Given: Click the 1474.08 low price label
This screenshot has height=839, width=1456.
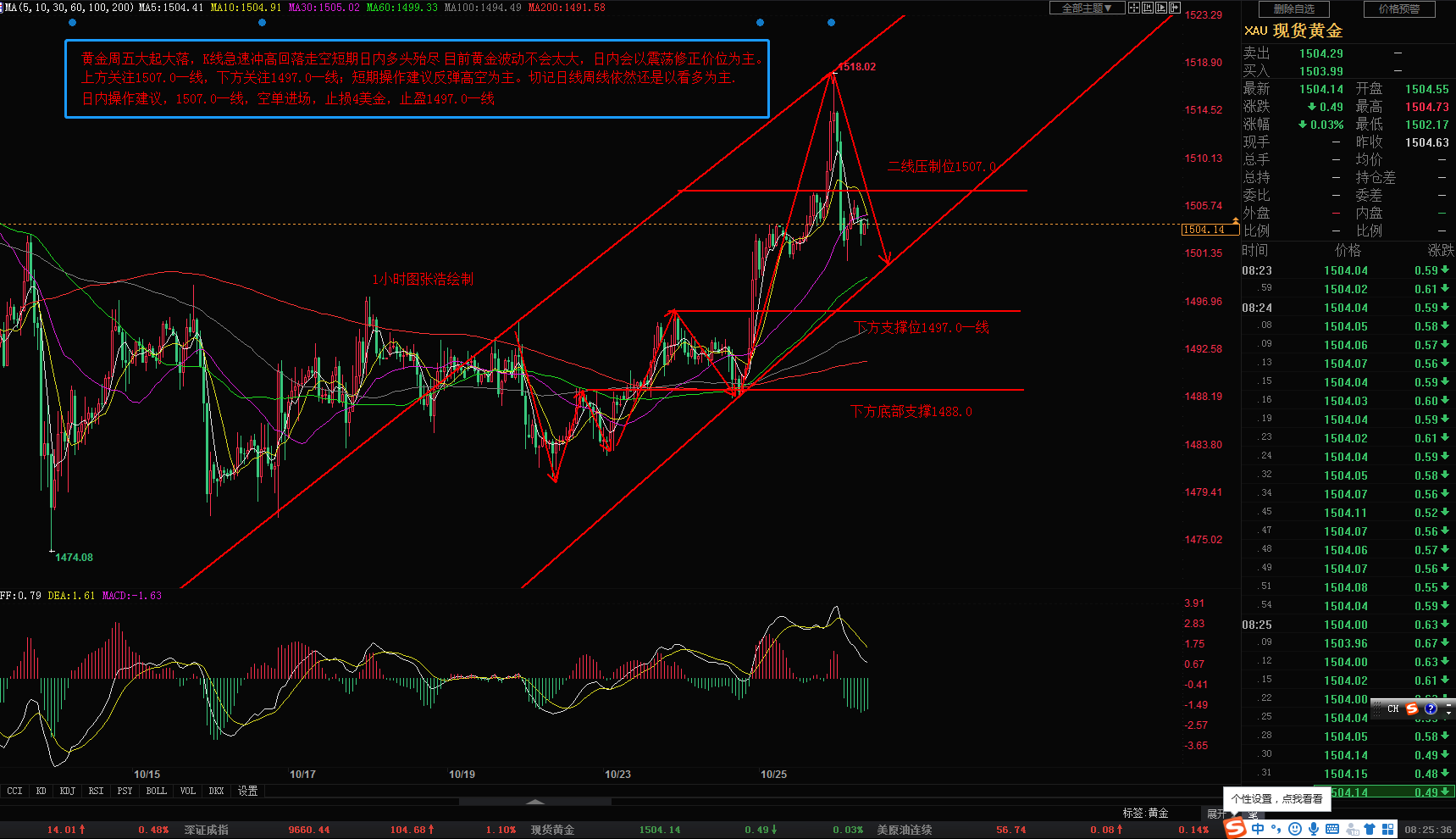Looking at the screenshot, I should 74,558.
